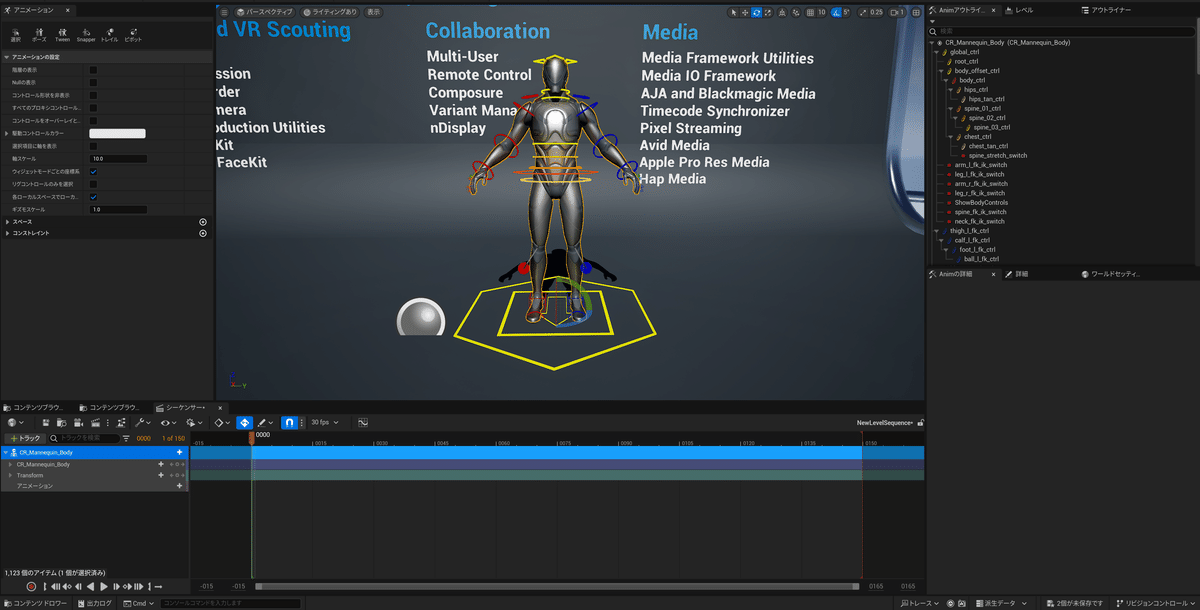Open the ワールドセッティング tab

pos(1113,273)
